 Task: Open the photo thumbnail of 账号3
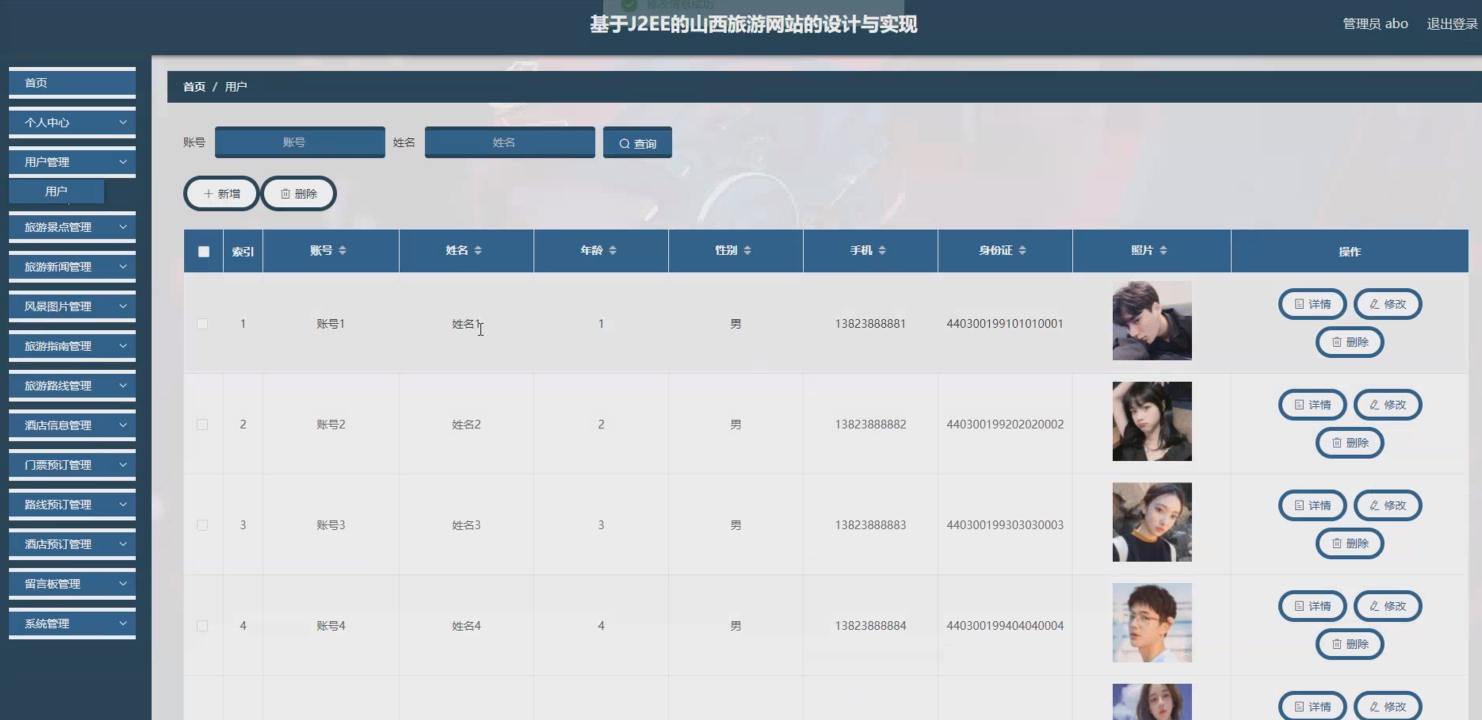(x=1152, y=522)
